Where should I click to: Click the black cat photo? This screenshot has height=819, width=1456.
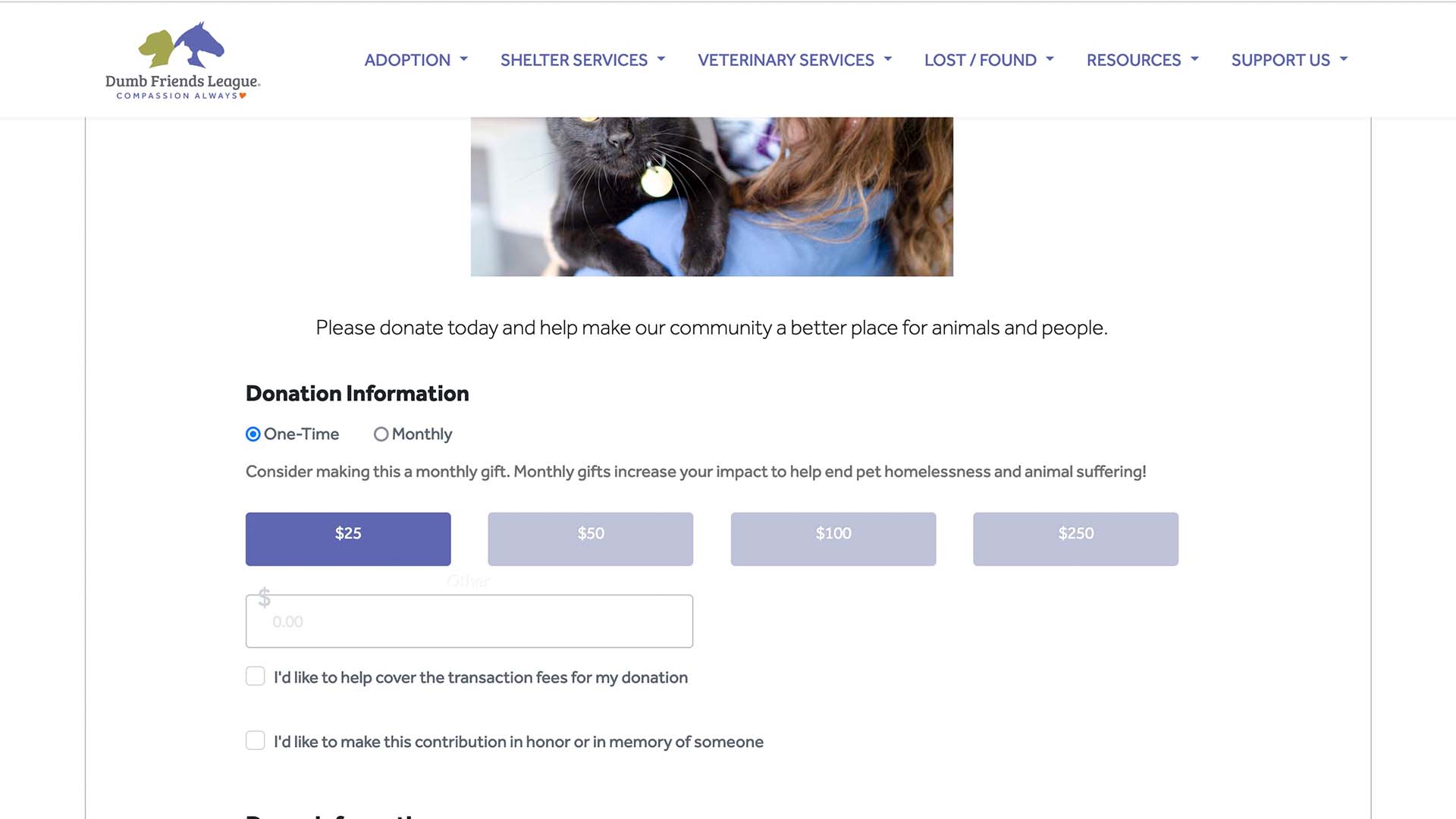tap(712, 196)
